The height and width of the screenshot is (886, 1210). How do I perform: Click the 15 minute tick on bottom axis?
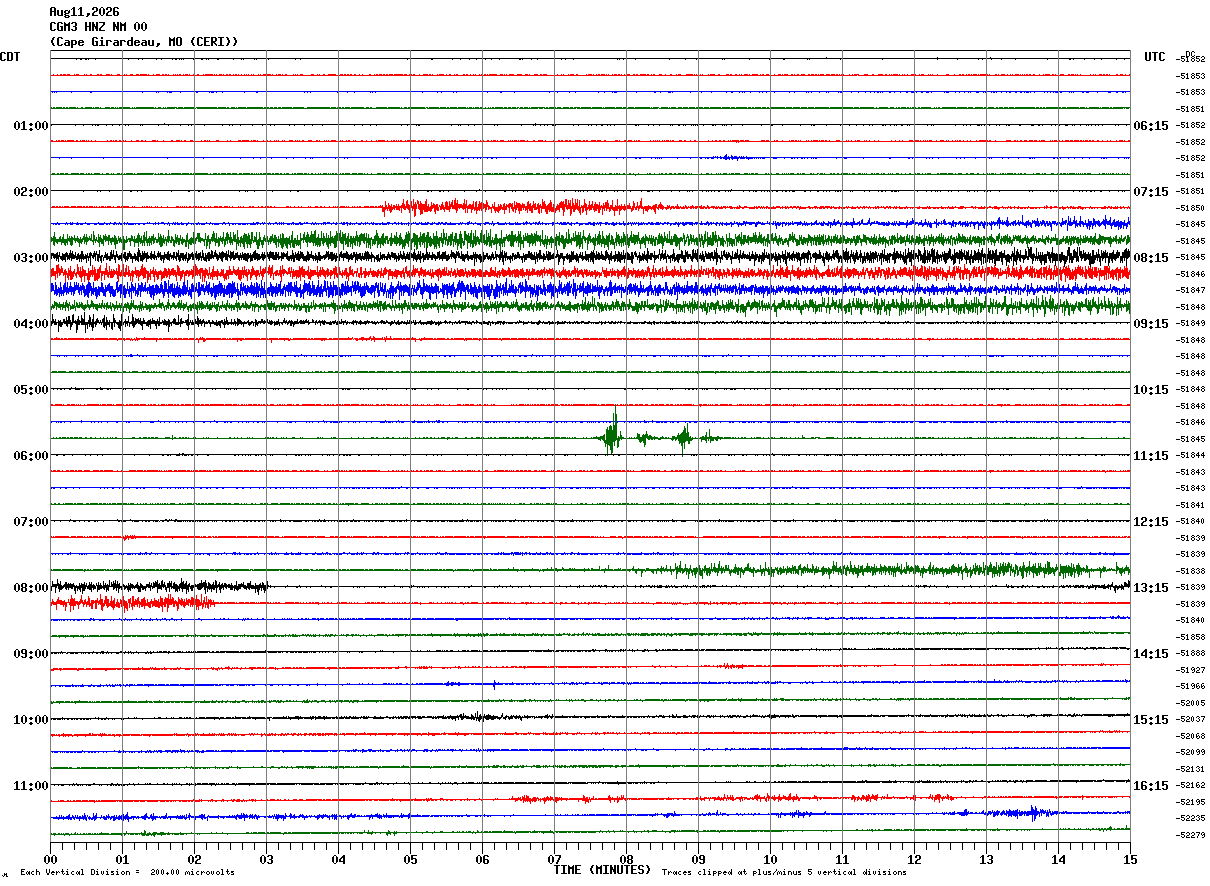coord(1130,859)
